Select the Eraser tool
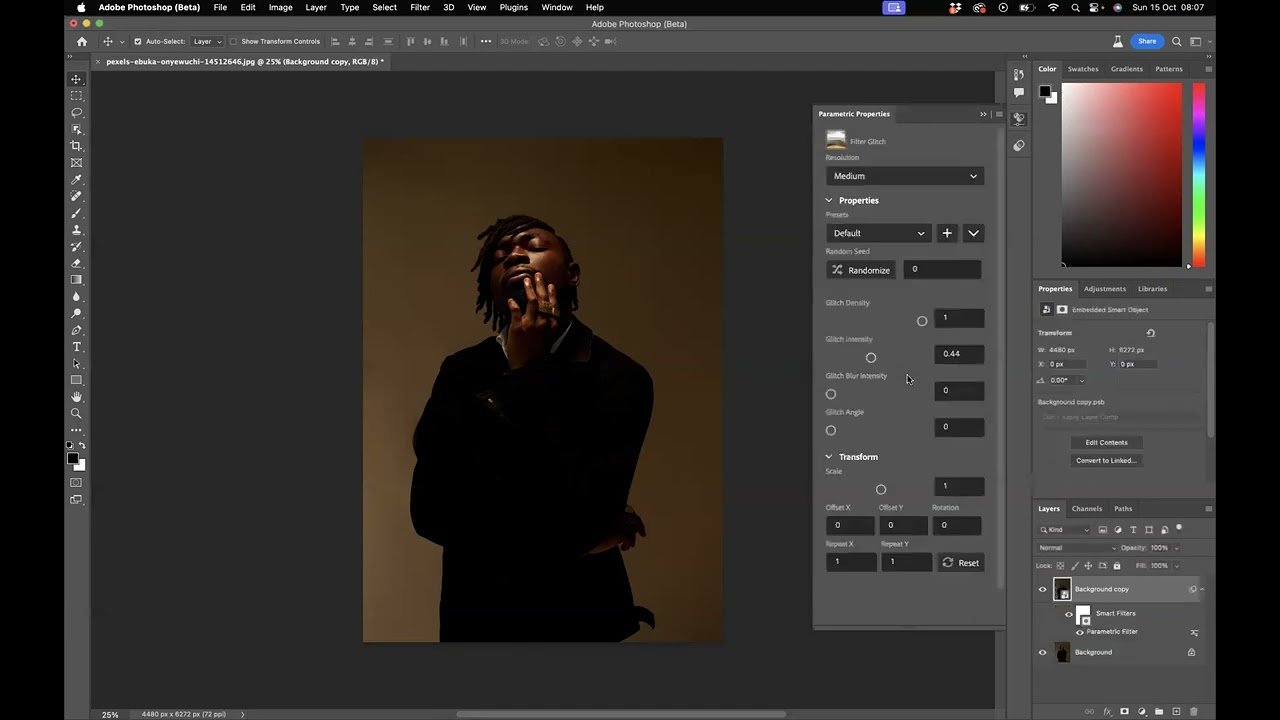Image resolution: width=1280 pixels, height=720 pixels. click(x=76, y=263)
